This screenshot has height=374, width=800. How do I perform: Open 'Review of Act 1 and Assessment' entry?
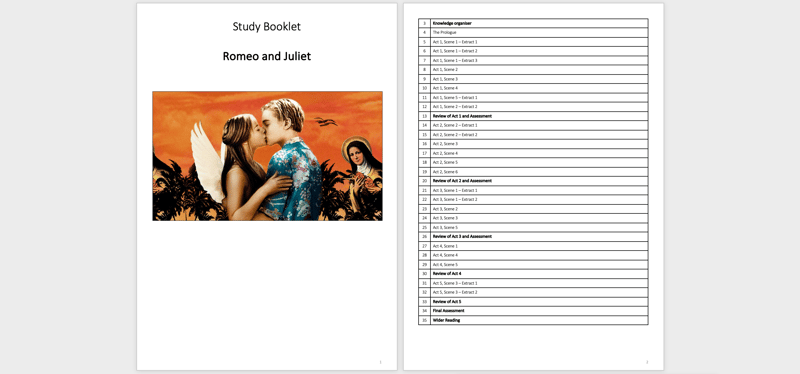click(533, 116)
